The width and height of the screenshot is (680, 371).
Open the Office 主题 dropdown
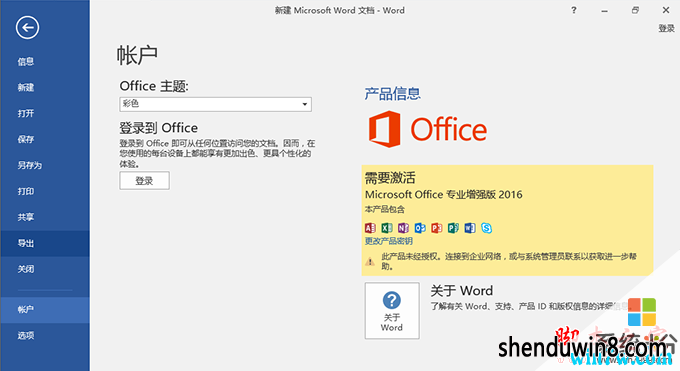point(216,104)
